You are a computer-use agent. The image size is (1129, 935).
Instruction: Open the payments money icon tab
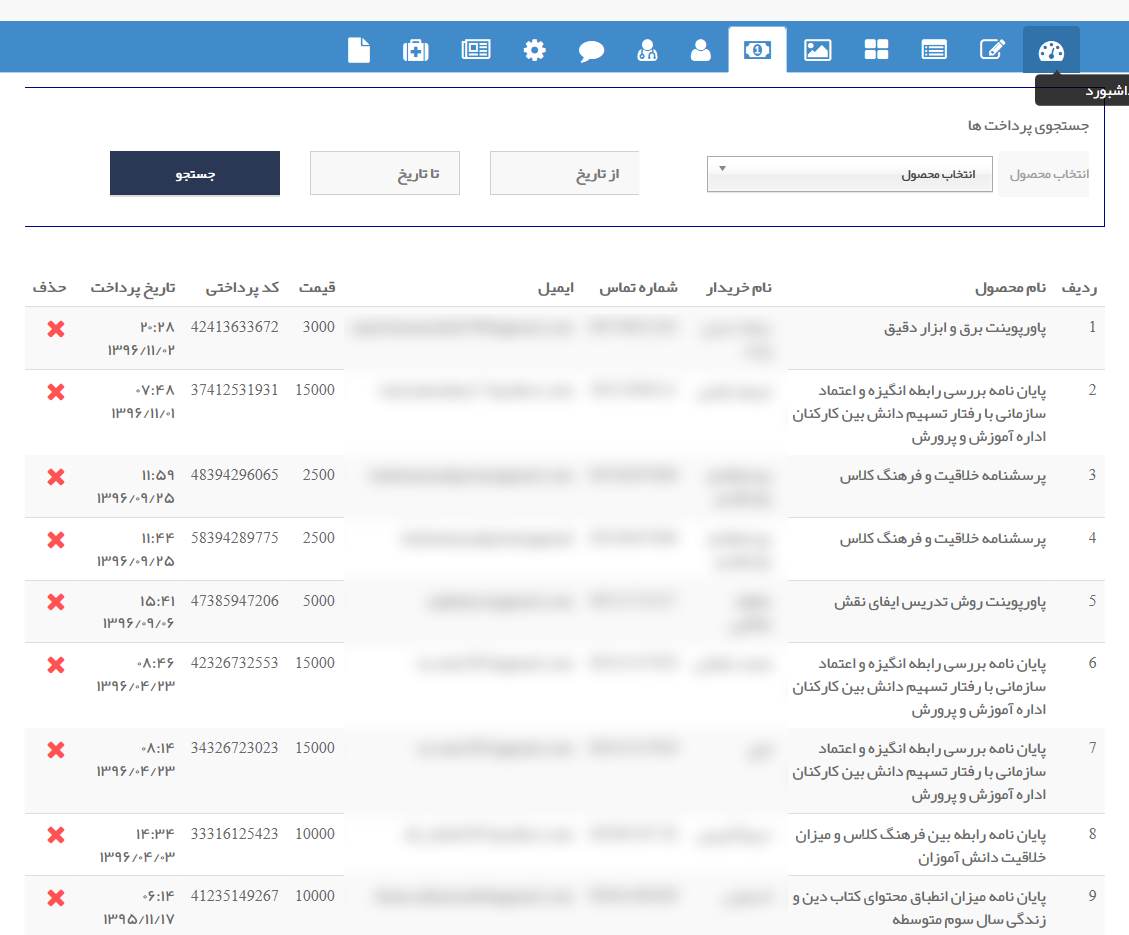click(758, 50)
